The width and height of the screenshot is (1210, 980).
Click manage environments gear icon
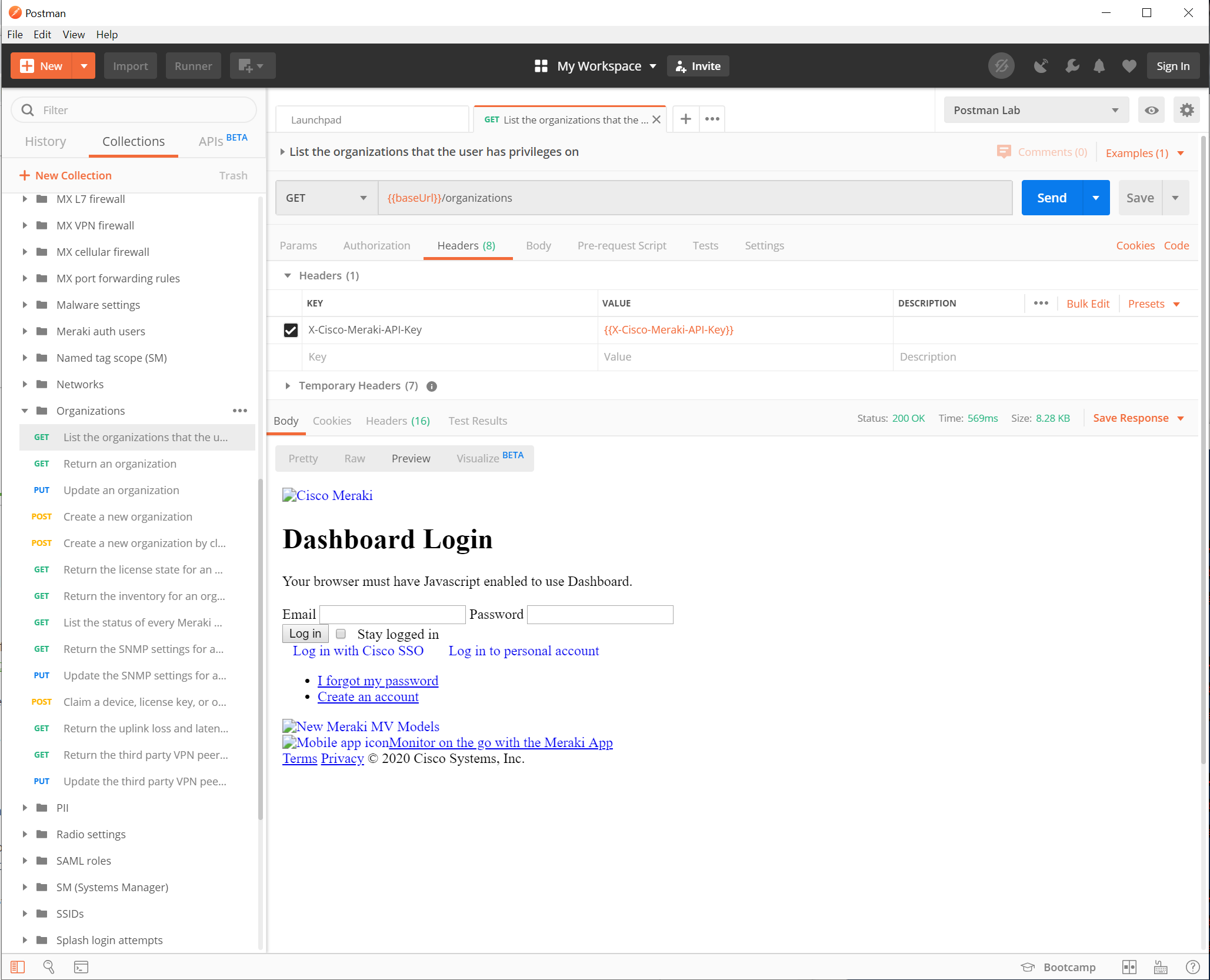[1186, 111]
